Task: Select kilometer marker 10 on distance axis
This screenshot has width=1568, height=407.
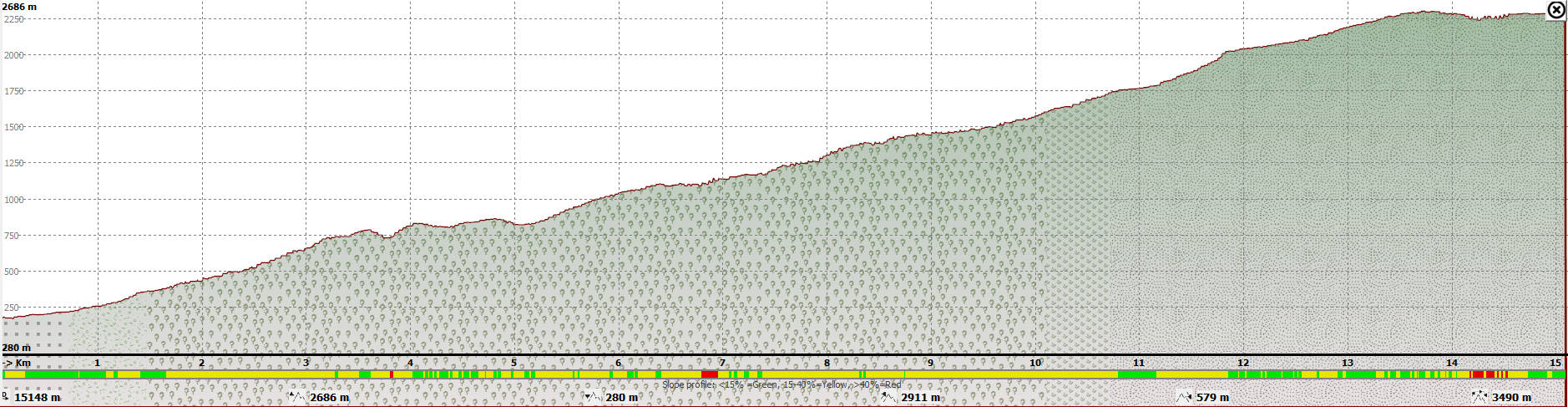Action: coord(1035,363)
